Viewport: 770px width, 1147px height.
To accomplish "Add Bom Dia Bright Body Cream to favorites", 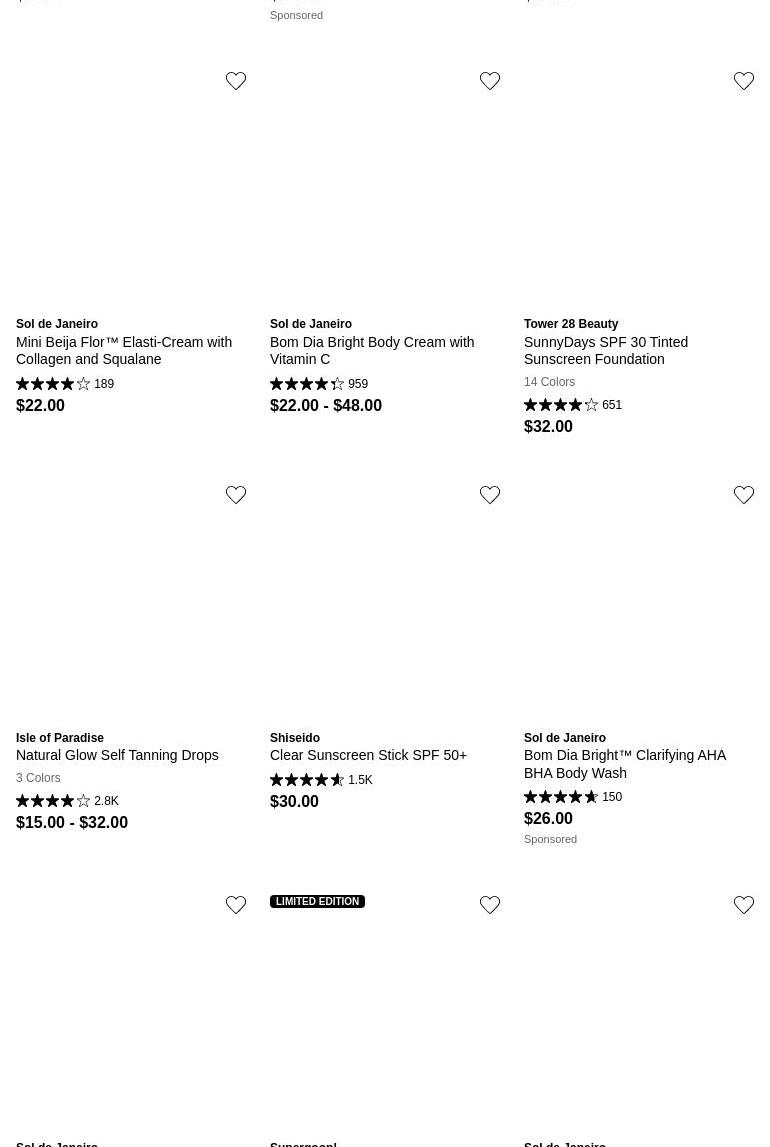I will point(490,81).
